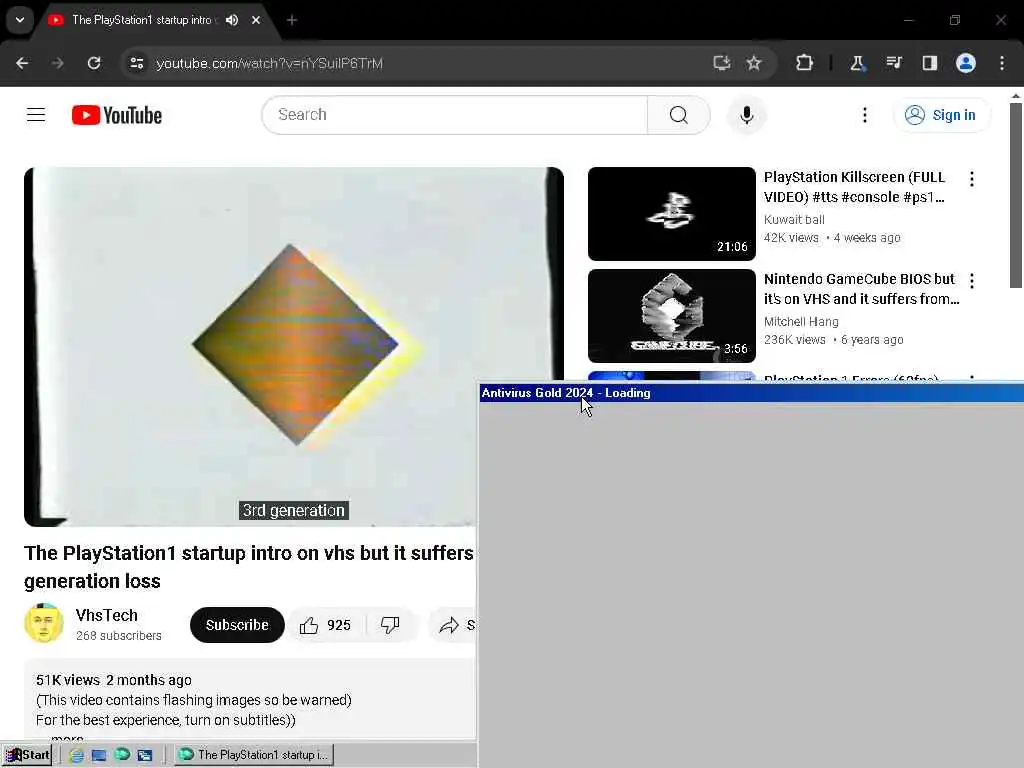Click the browser forward arrow
This screenshot has width=1024, height=768.
click(x=58, y=63)
